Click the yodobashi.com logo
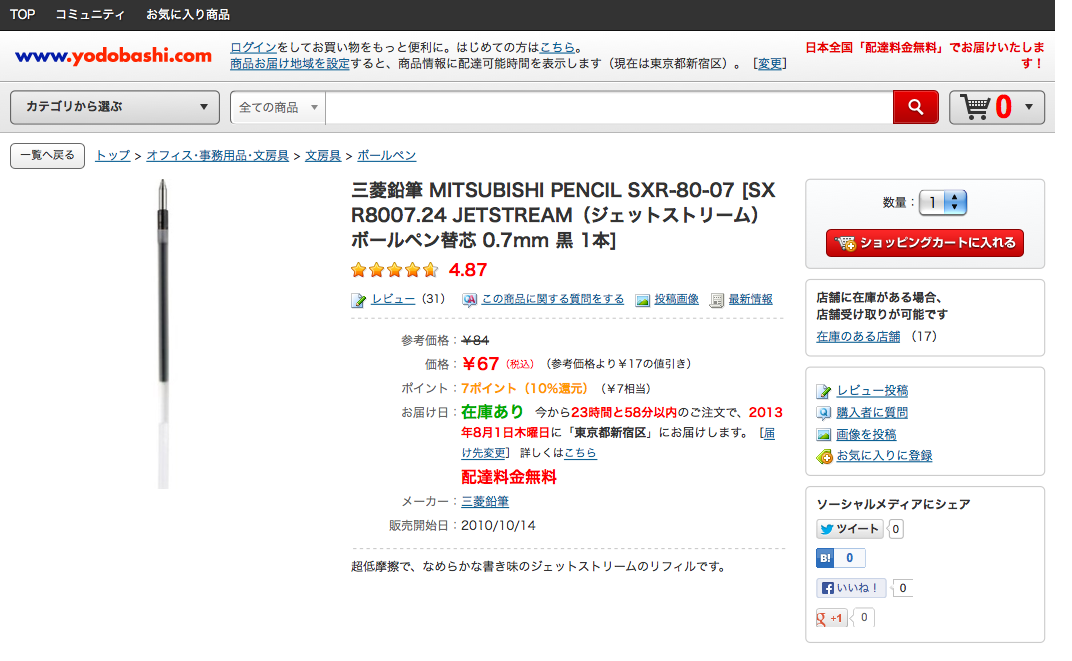 point(113,56)
